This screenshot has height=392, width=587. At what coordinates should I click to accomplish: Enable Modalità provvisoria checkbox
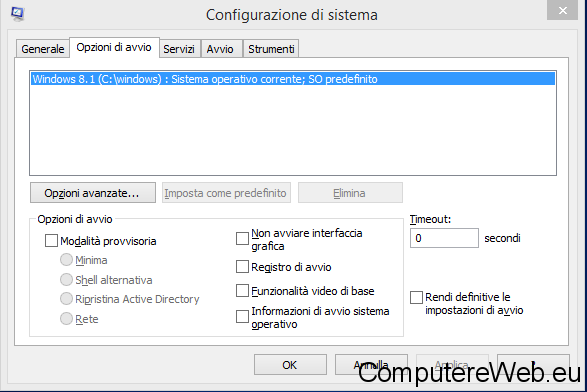coord(51,241)
